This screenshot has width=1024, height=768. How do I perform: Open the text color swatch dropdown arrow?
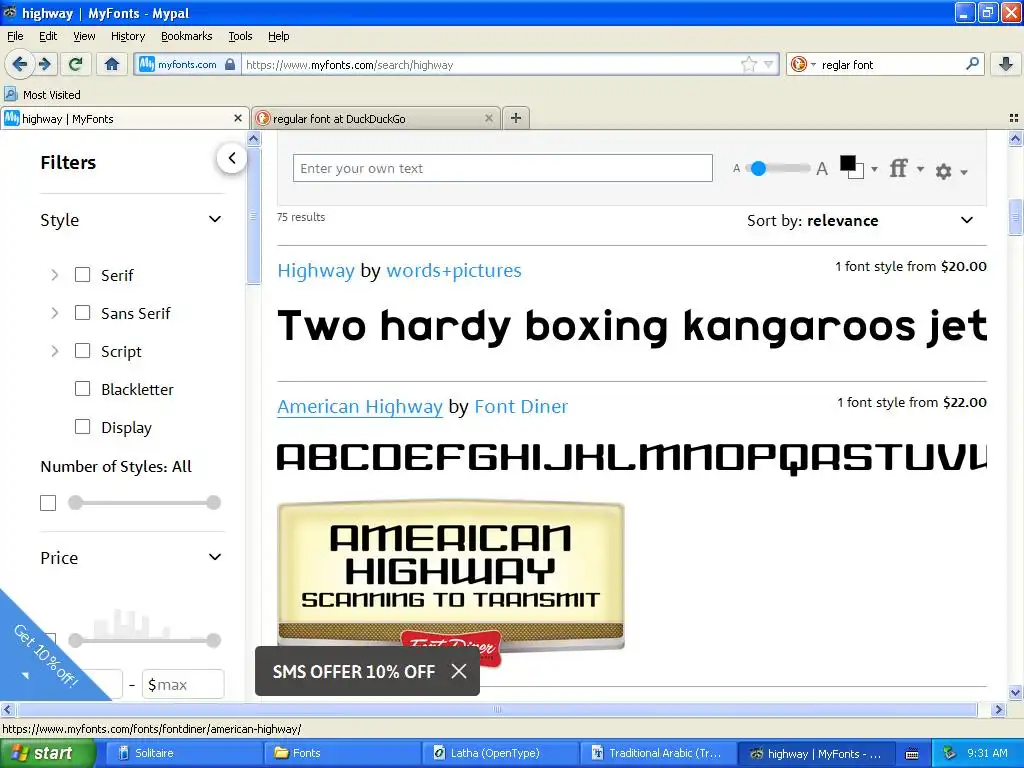pyautogui.click(x=874, y=169)
